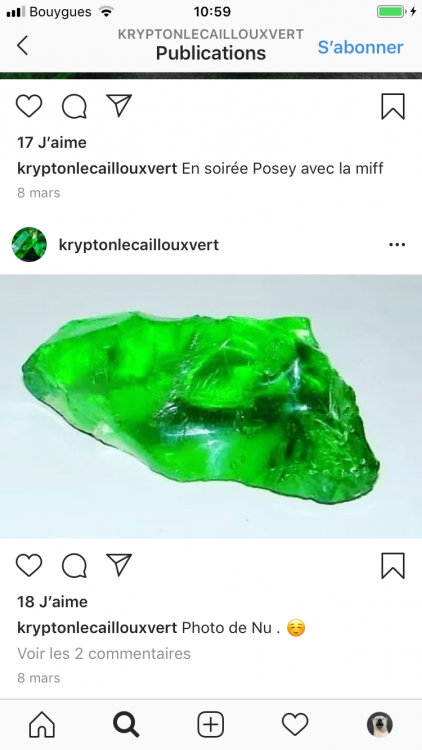Viewport: 422px width, 750px height.
Task: Go to Home tab
Action: [42, 725]
